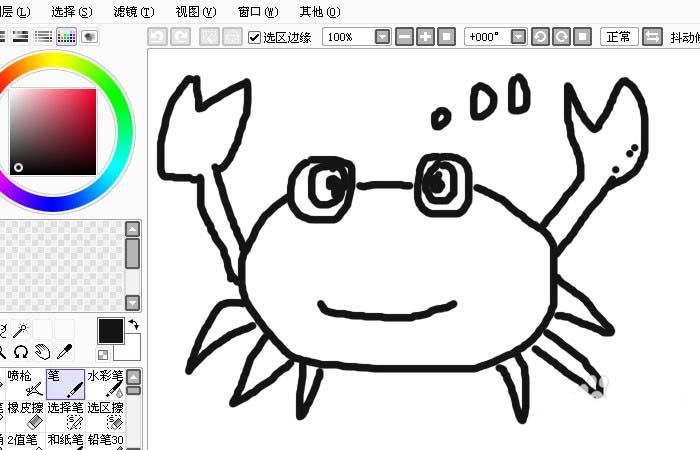Open the 选择(S) menu
Image resolution: width=700 pixels, height=450 pixels.
click(72, 12)
